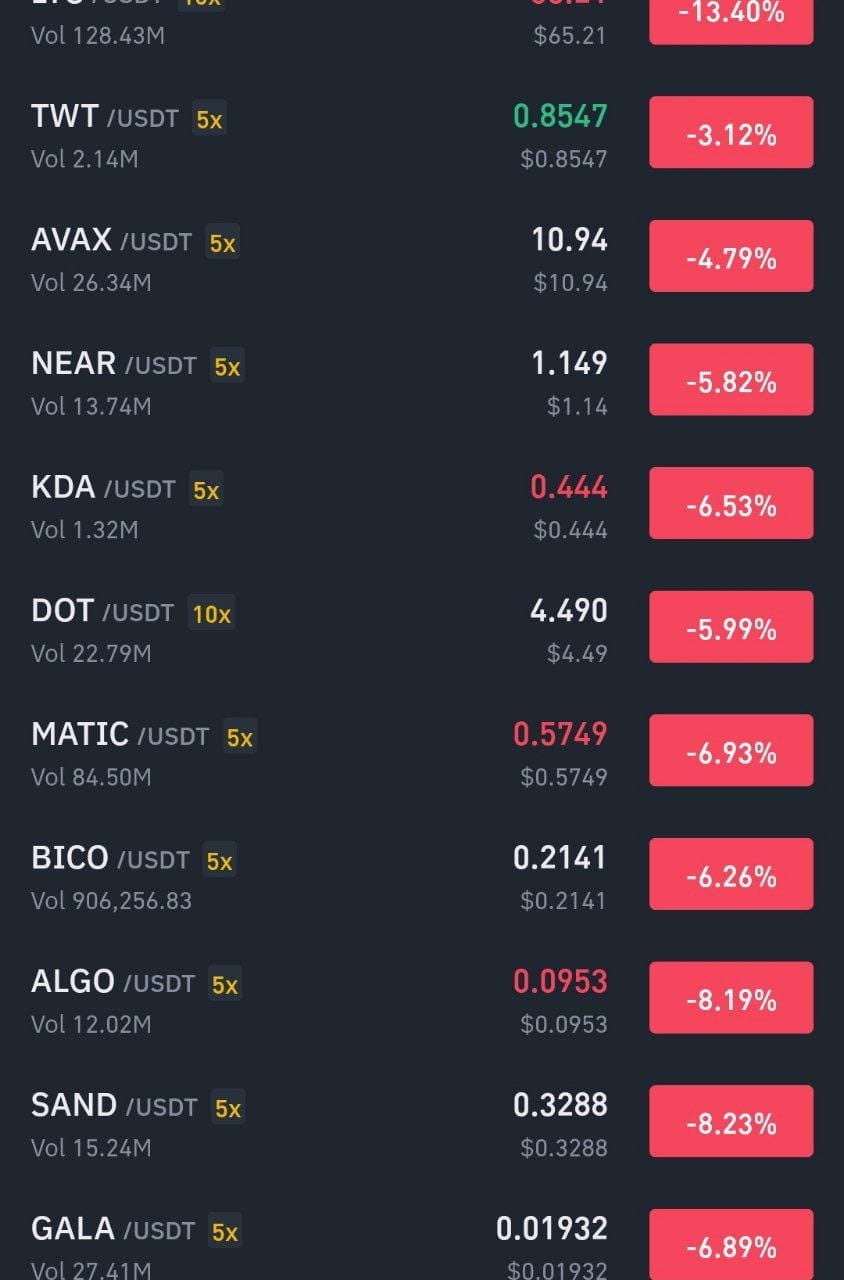The height and width of the screenshot is (1280, 844).
Task: Click the 5x leverage tag for KDA
Action: tap(206, 490)
